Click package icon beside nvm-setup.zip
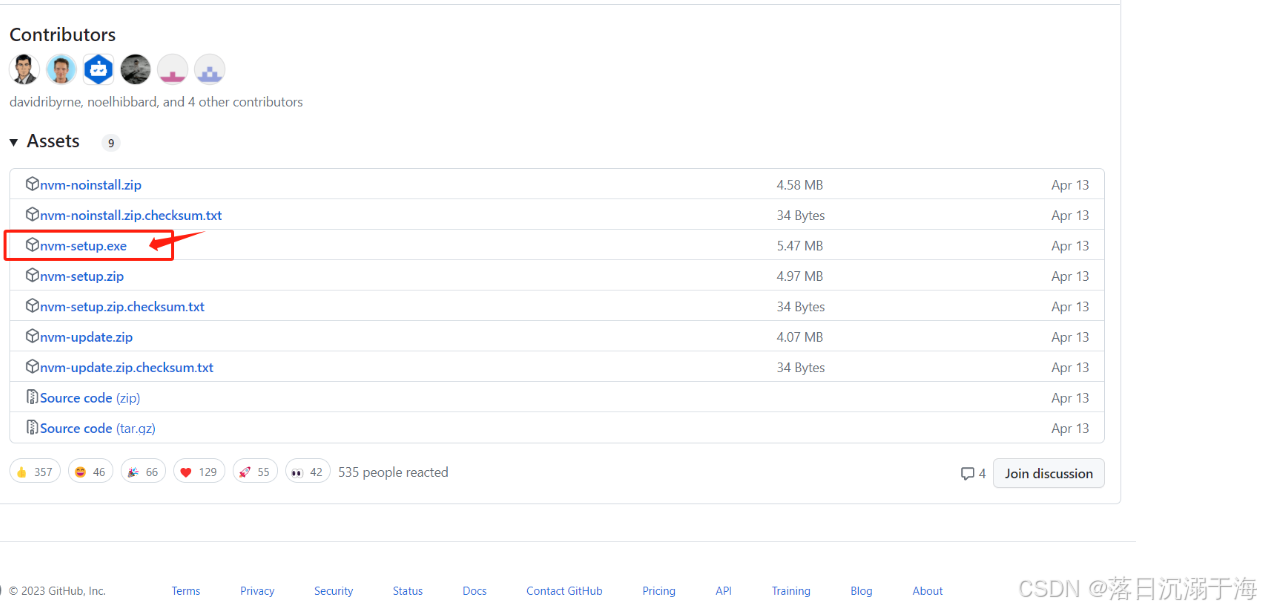The width and height of the screenshot is (1261, 610). point(32,275)
